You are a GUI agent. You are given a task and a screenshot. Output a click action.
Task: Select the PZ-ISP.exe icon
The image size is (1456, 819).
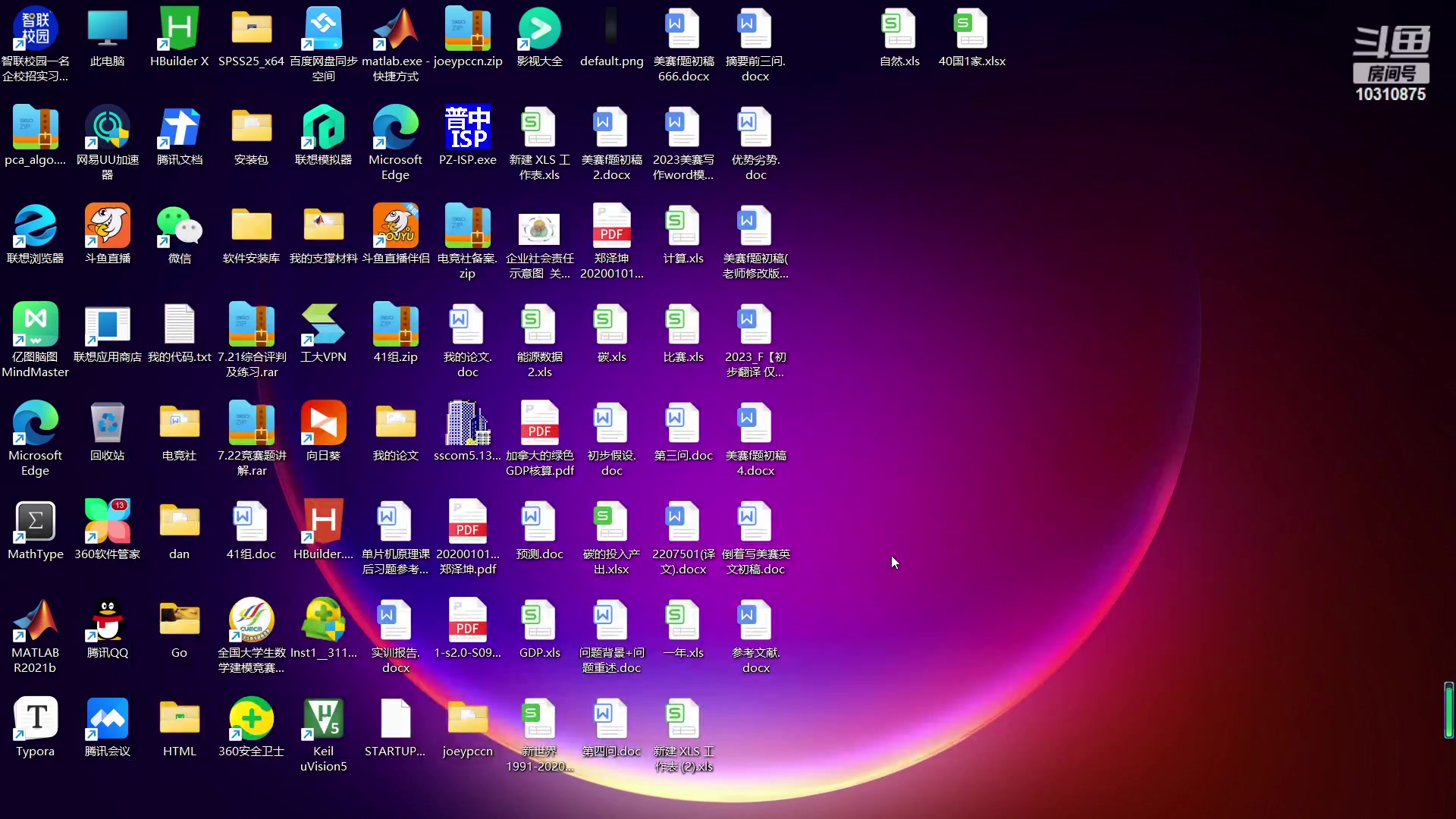click(x=467, y=135)
